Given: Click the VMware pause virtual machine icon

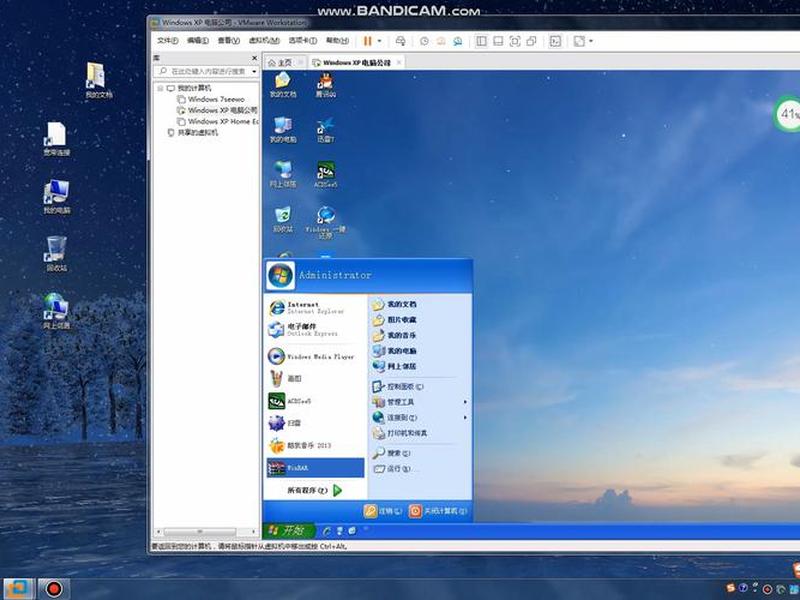Looking at the screenshot, I should [x=367, y=41].
